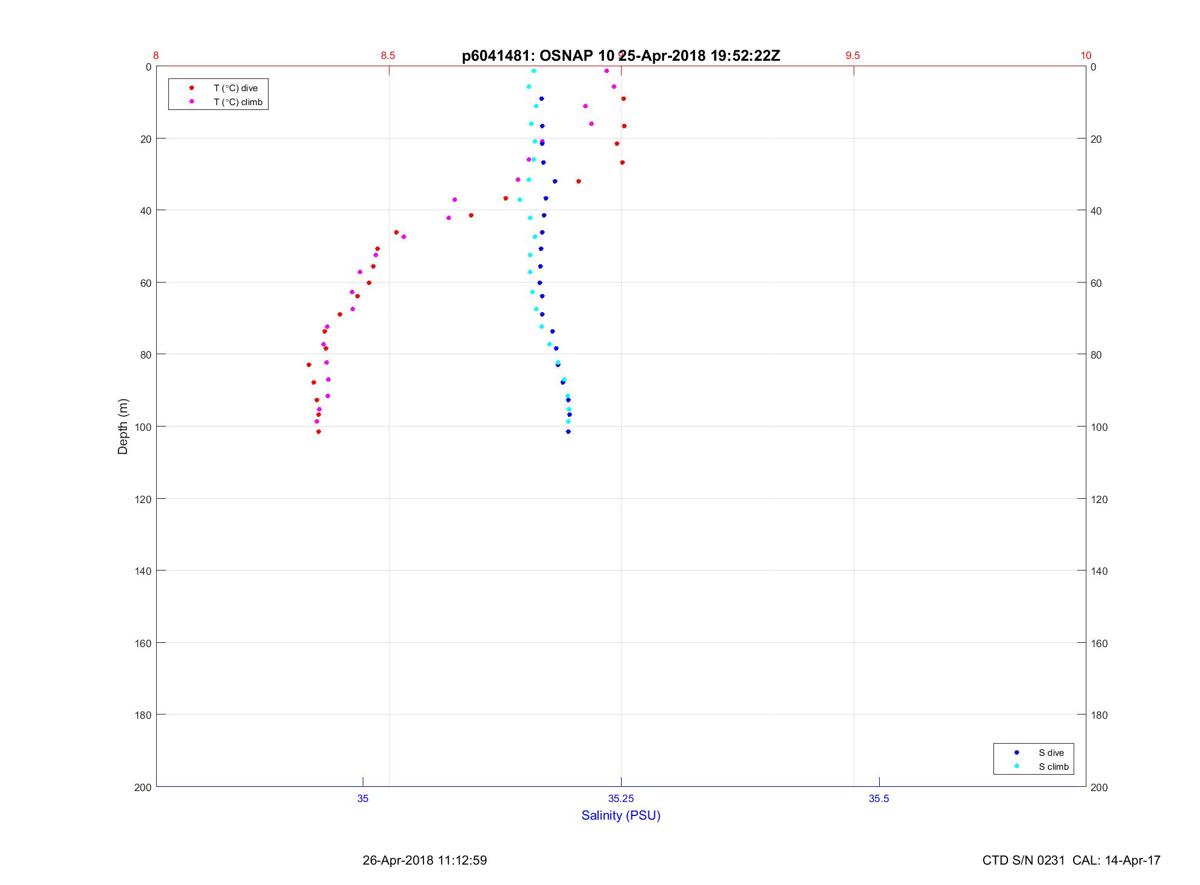
Task: Click the right depth axis tick 180
Action: pos(1100,715)
